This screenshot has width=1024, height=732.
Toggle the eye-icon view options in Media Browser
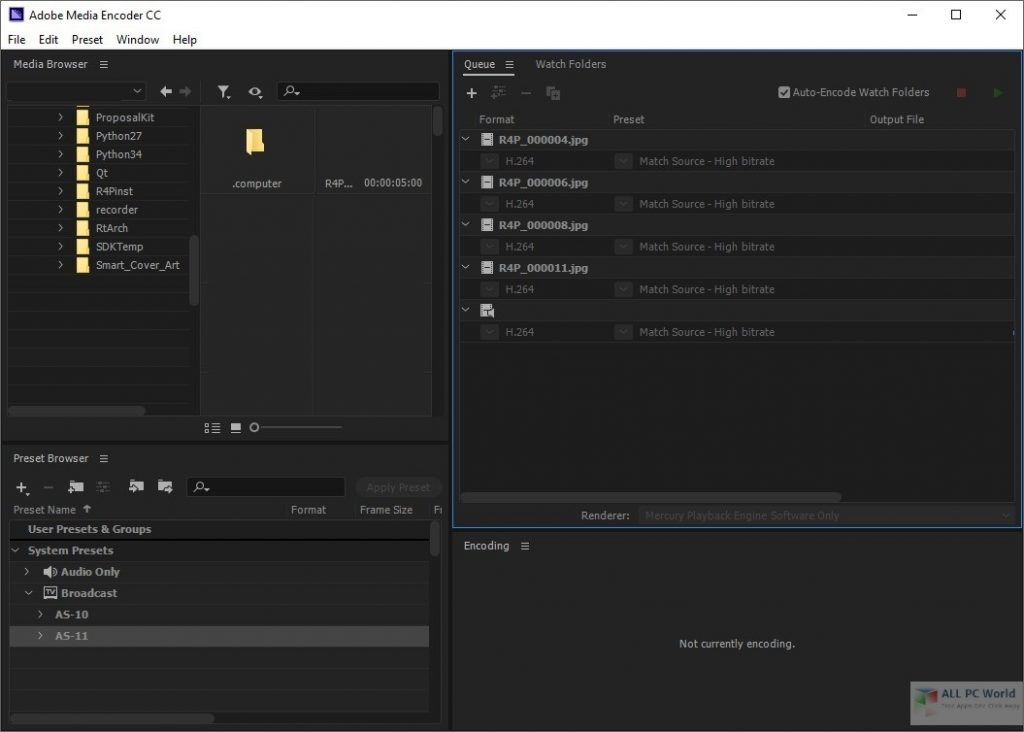pyautogui.click(x=256, y=92)
